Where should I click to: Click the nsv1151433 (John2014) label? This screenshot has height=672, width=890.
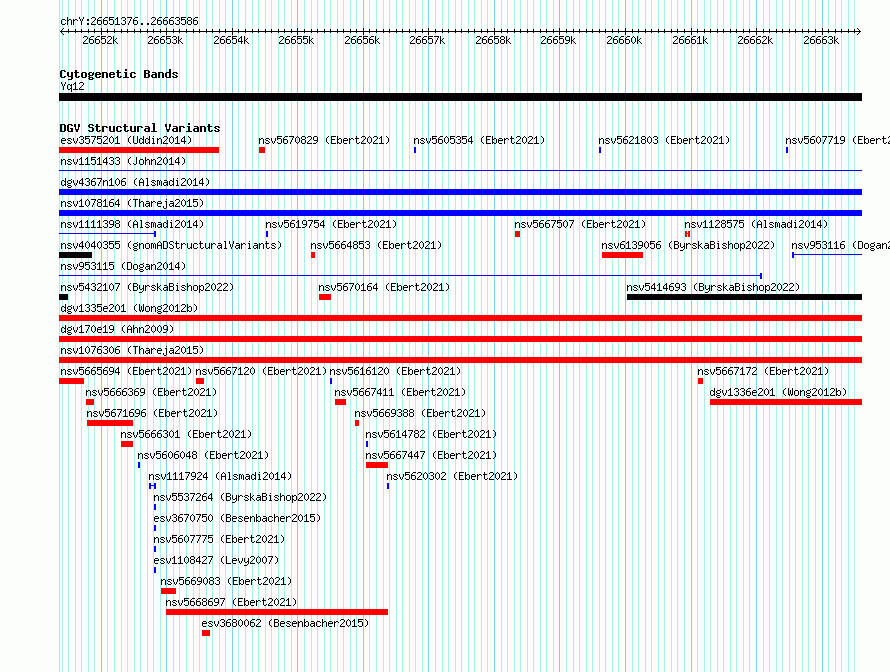click(x=123, y=161)
